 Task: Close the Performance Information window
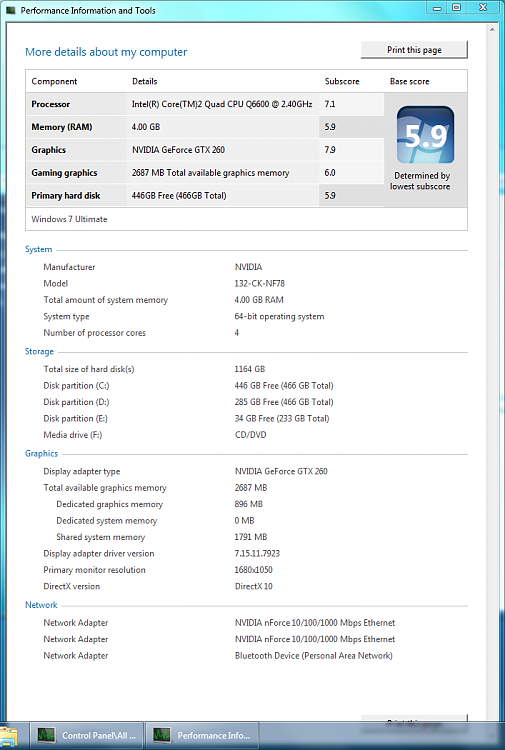pyautogui.click(x=483, y=8)
